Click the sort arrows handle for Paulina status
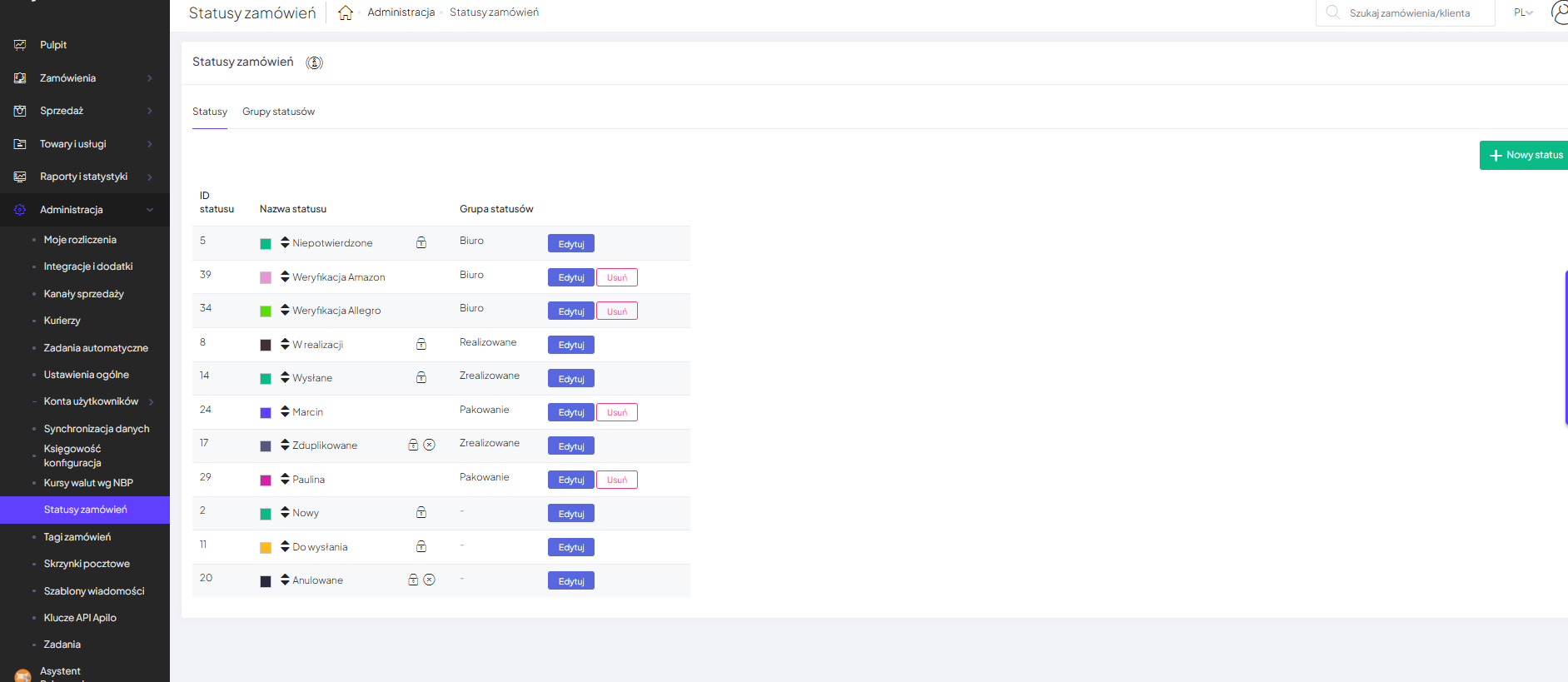 [285, 479]
